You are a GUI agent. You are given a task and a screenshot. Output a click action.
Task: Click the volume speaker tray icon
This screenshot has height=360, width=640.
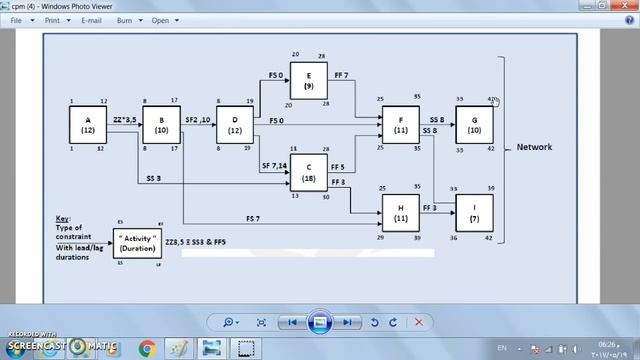(x=575, y=349)
